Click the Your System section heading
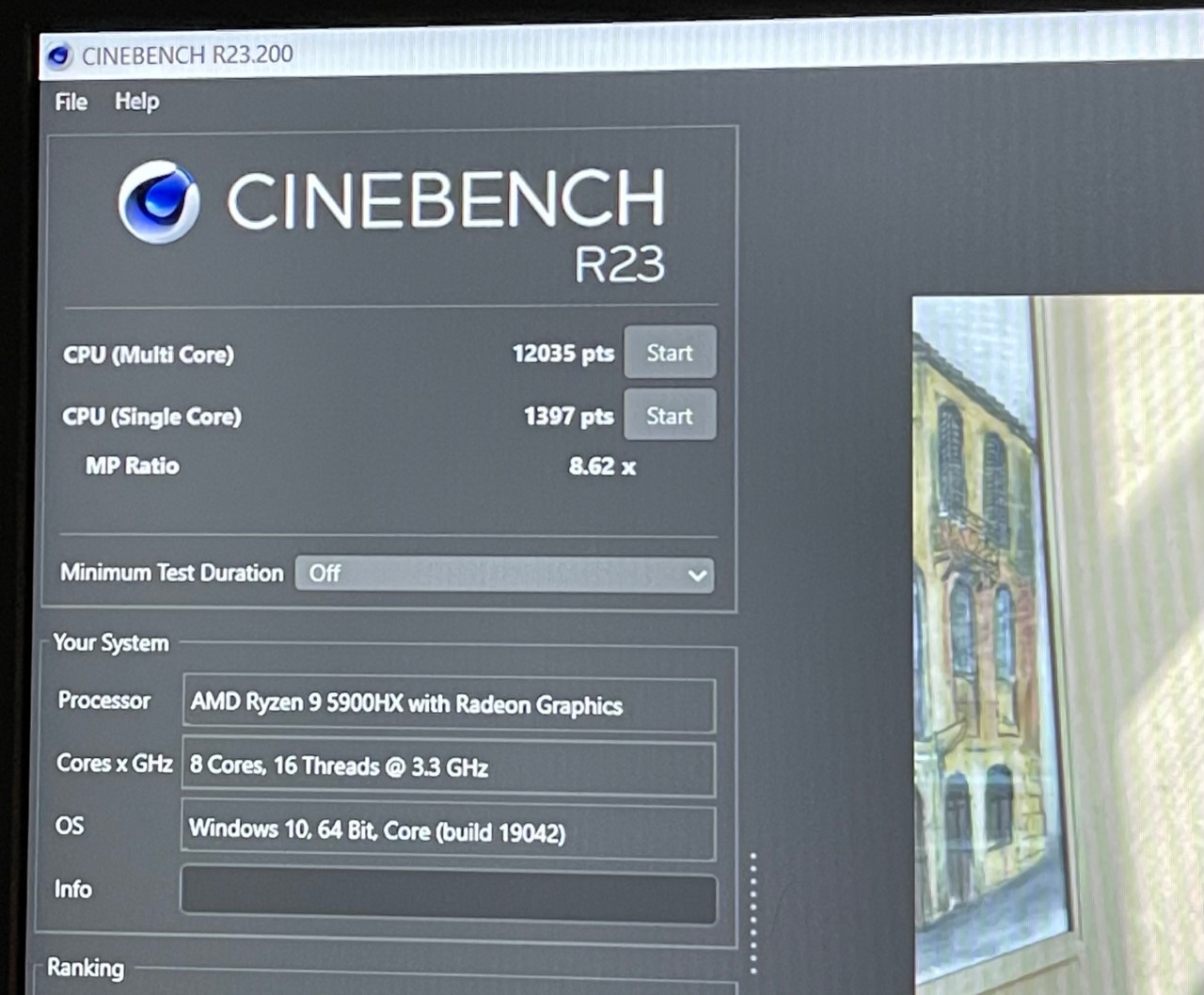 click(x=111, y=643)
